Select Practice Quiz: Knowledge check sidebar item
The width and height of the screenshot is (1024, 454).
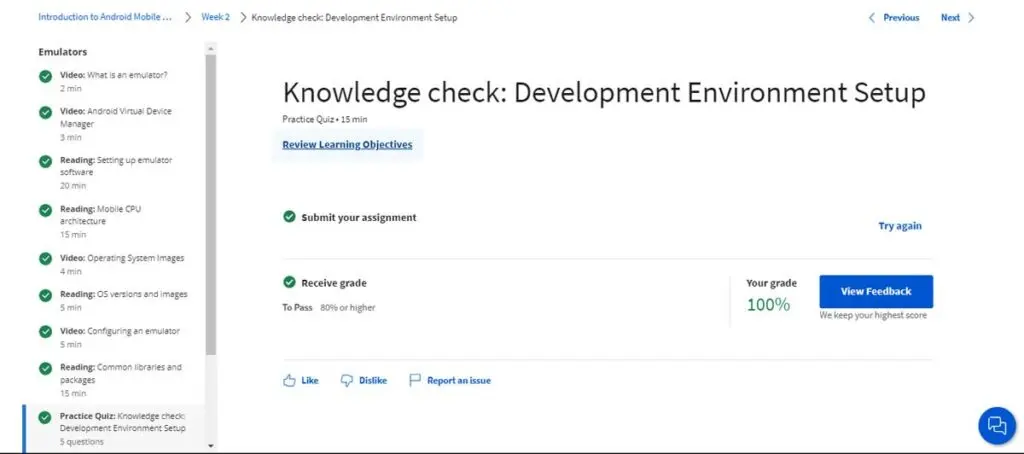coord(114,429)
